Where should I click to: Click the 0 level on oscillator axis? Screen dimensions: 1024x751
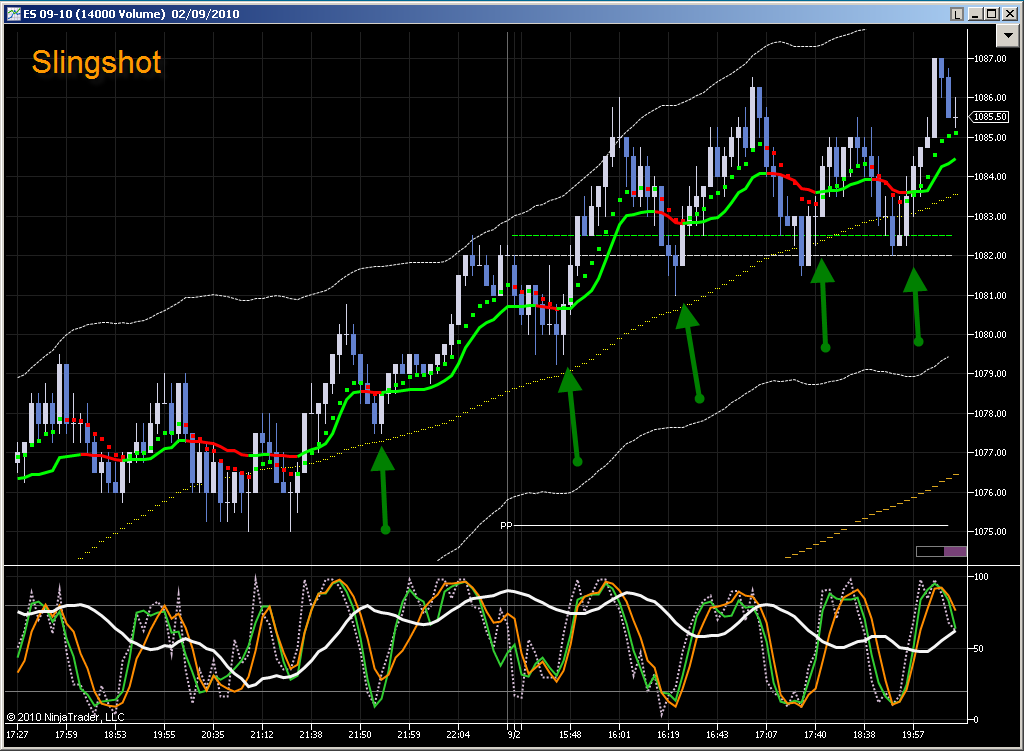coord(976,720)
